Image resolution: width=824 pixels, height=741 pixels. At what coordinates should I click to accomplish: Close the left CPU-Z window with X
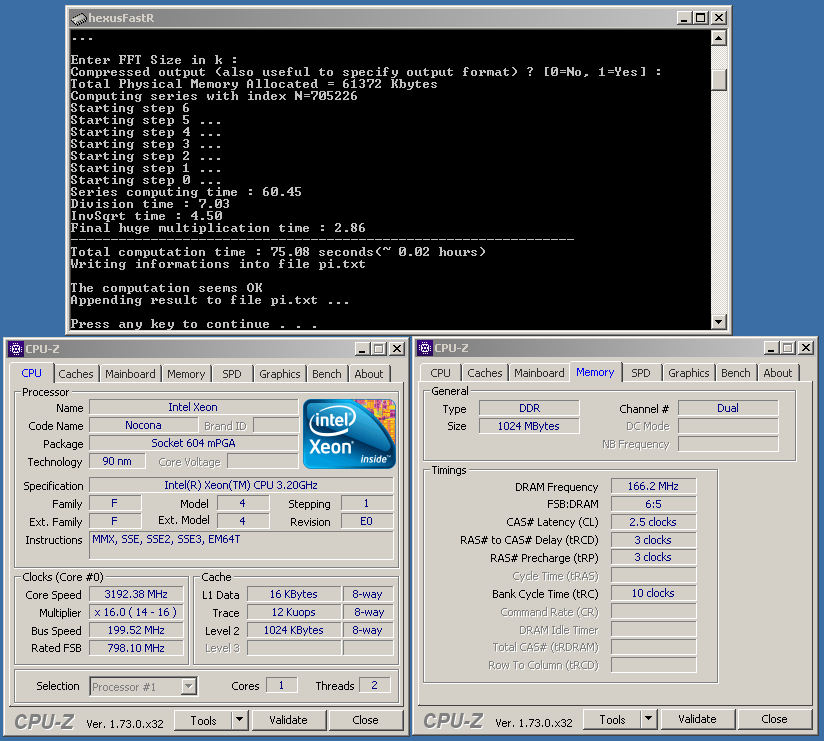[397, 349]
